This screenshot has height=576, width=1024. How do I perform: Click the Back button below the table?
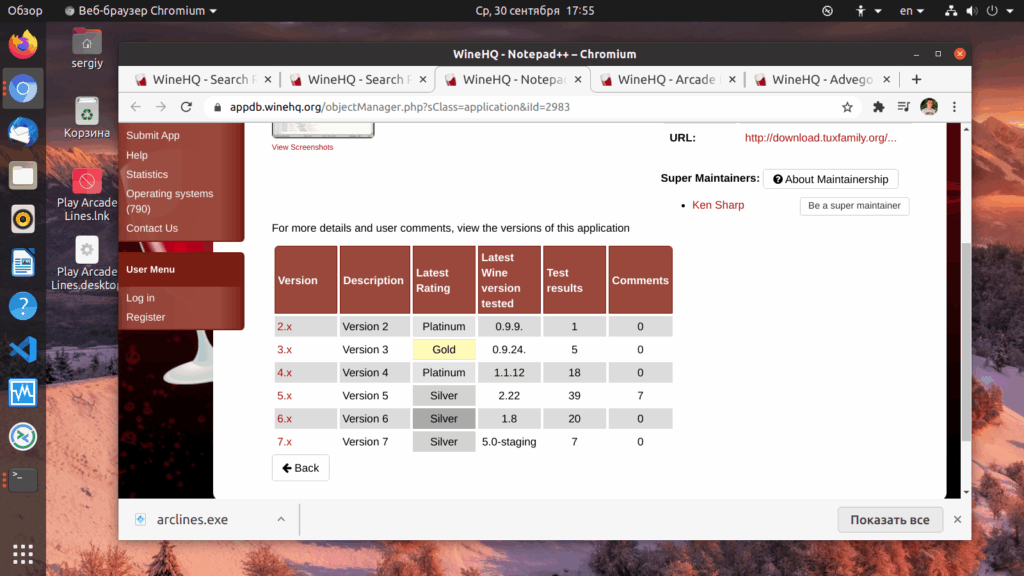point(300,468)
